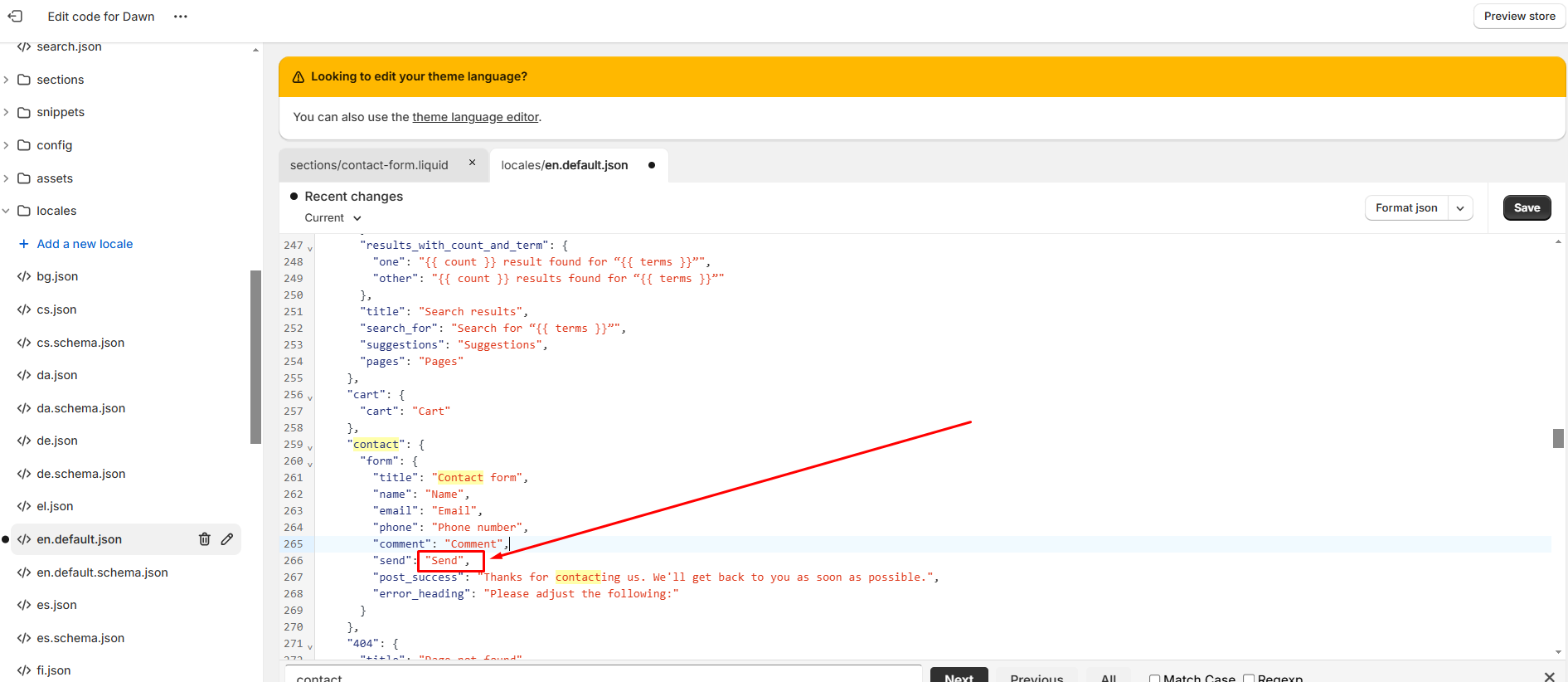
Task: Expand the sections folder
Action: tap(7, 80)
